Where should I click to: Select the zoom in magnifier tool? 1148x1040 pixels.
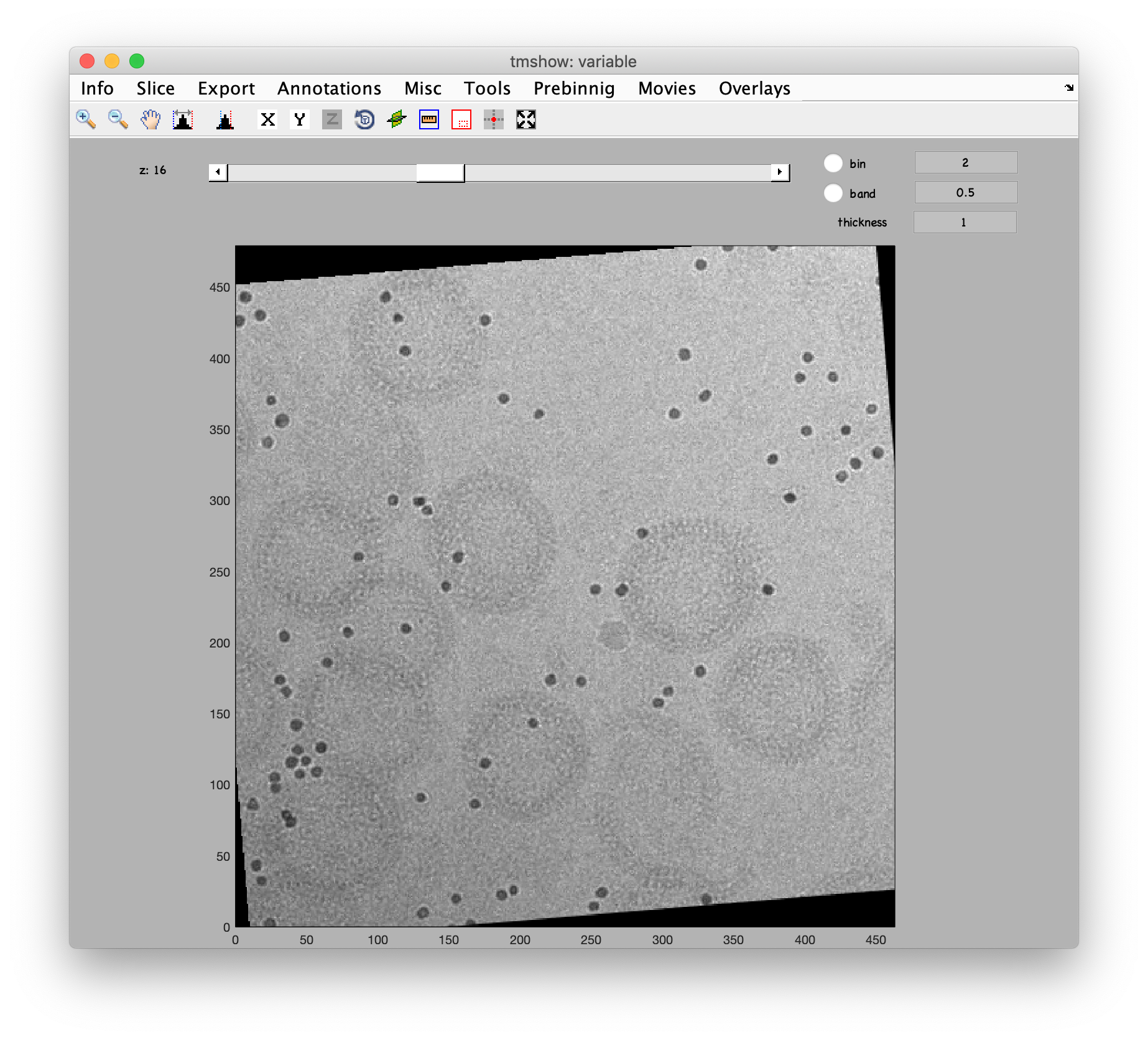pyautogui.click(x=86, y=119)
